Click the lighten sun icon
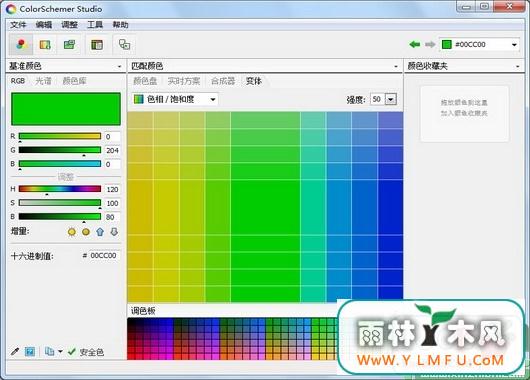Viewport: 530px width, 380px height. click(x=72, y=232)
